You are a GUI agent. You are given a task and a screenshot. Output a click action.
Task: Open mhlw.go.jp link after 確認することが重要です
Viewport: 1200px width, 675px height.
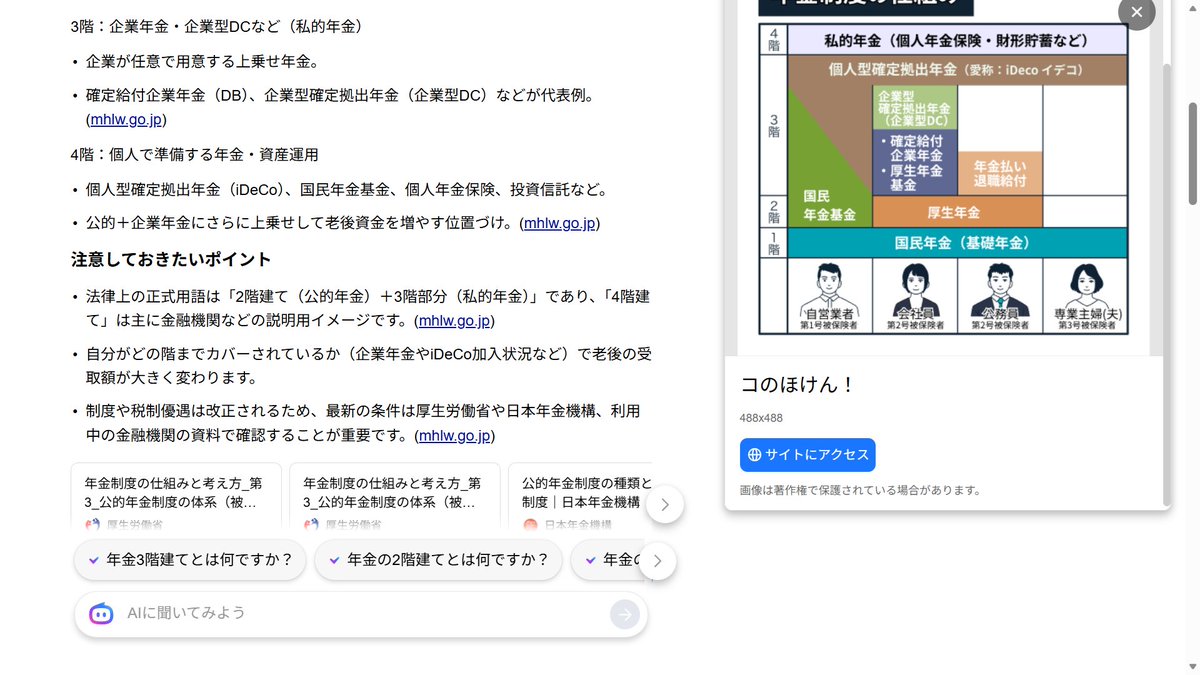pos(454,436)
